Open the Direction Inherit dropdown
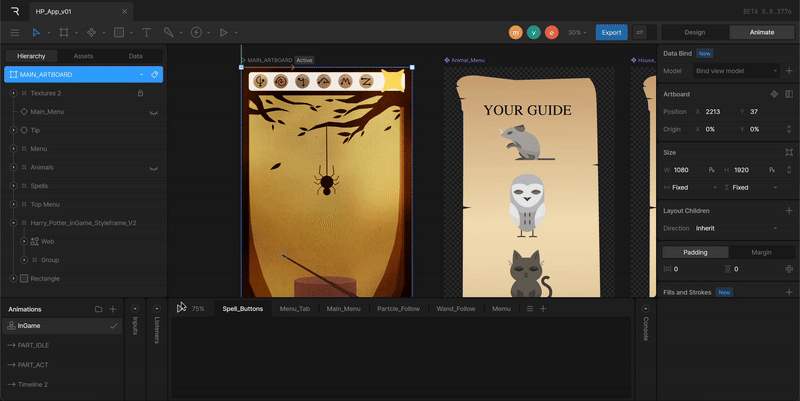800x401 pixels. (736, 229)
